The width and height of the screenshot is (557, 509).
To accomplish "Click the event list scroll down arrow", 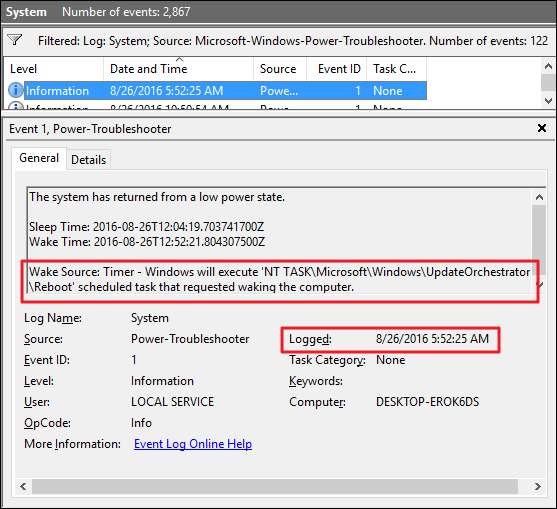I will tap(548, 101).
